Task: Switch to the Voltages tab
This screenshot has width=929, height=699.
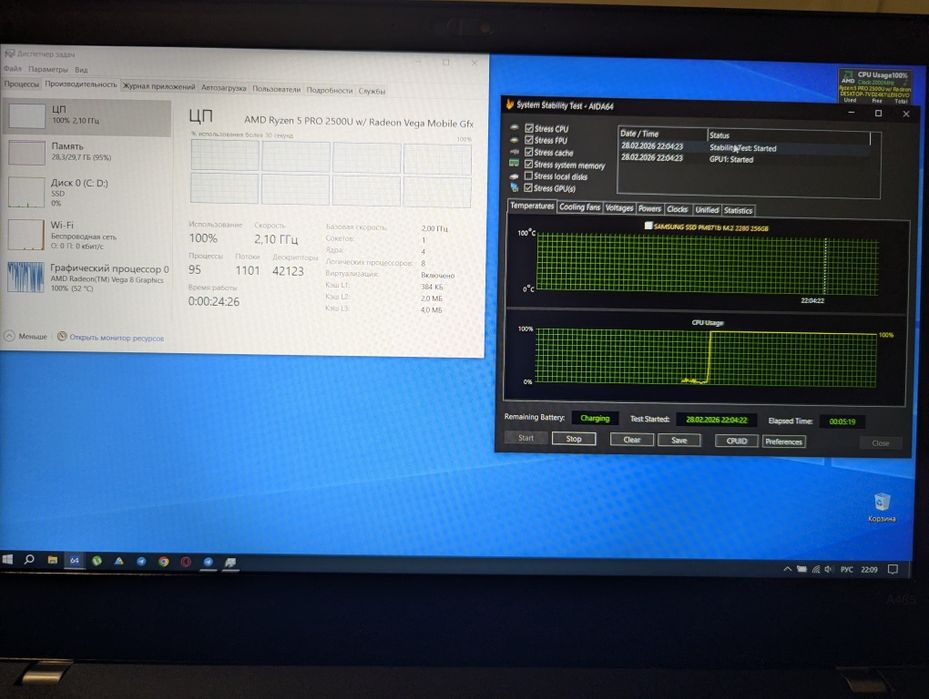Action: point(619,208)
